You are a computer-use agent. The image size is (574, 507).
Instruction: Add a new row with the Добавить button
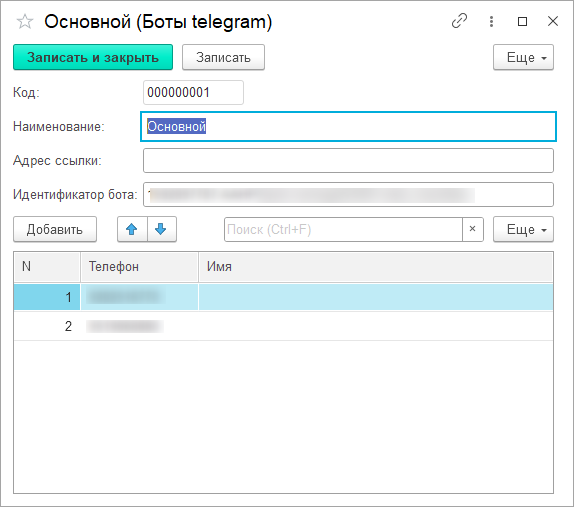pos(55,230)
